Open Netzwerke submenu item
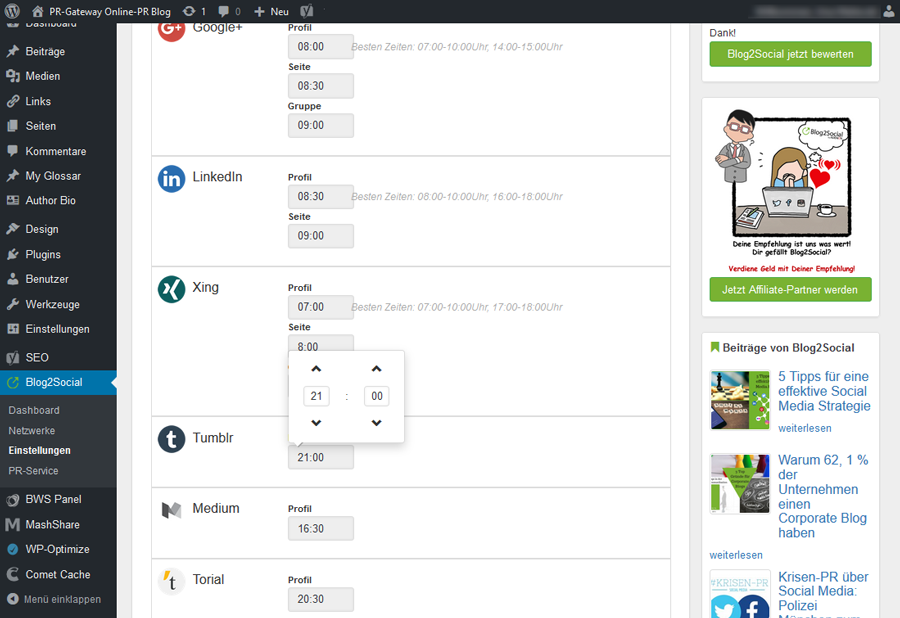 click(x=32, y=430)
